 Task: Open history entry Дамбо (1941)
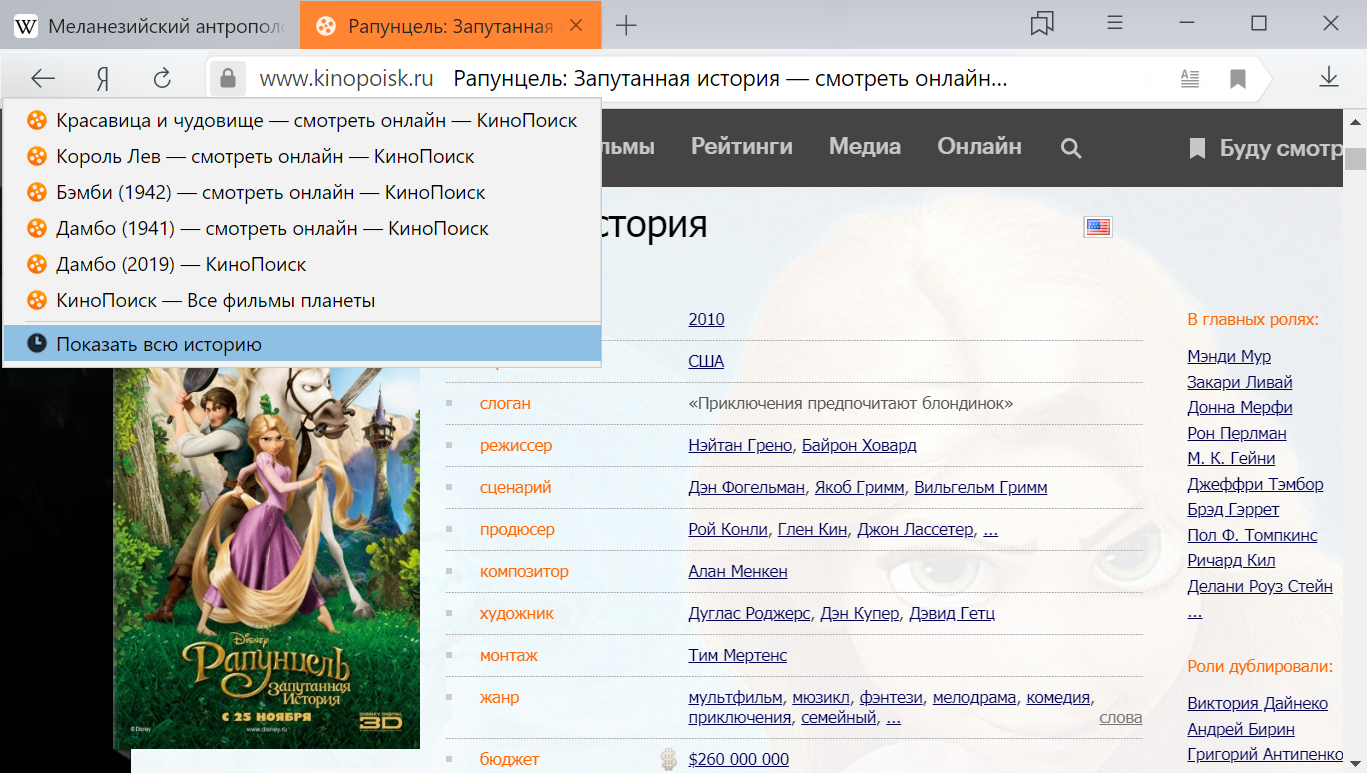click(x=302, y=229)
